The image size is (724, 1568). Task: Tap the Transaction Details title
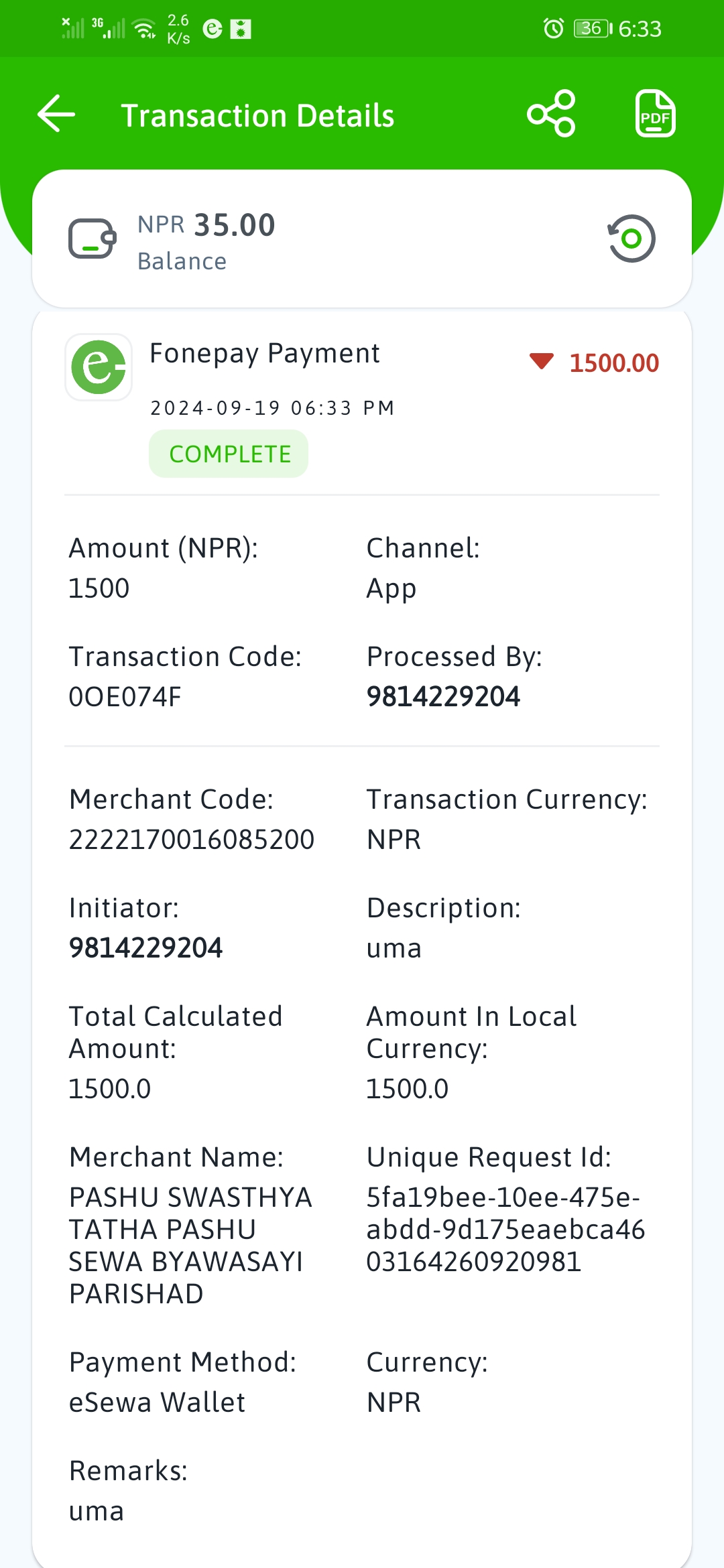(257, 115)
